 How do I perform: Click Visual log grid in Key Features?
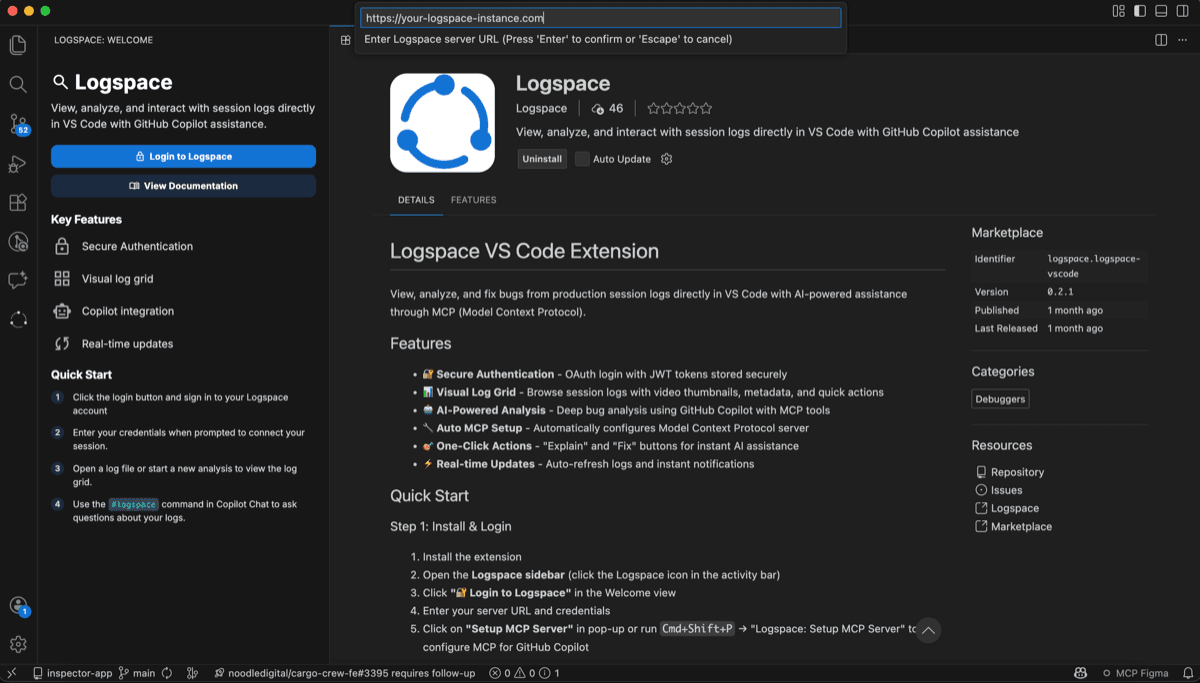[x=117, y=279]
